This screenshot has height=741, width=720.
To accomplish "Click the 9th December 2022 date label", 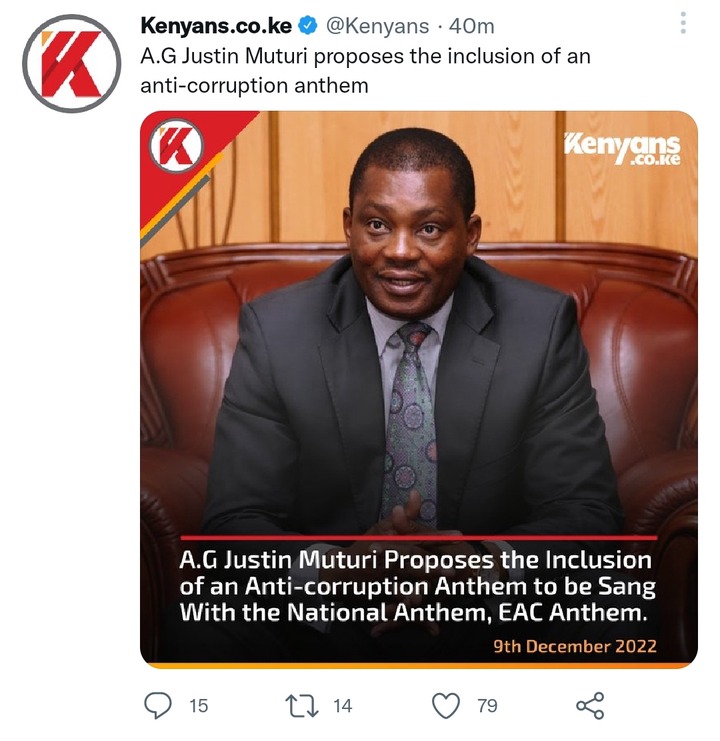I will [x=575, y=646].
